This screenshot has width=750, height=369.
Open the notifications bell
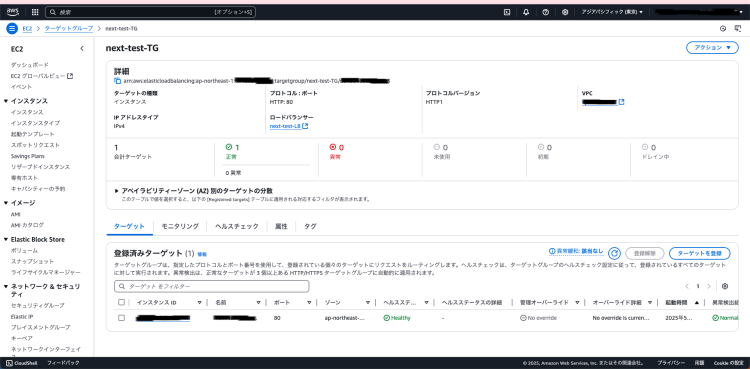(526, 12)
